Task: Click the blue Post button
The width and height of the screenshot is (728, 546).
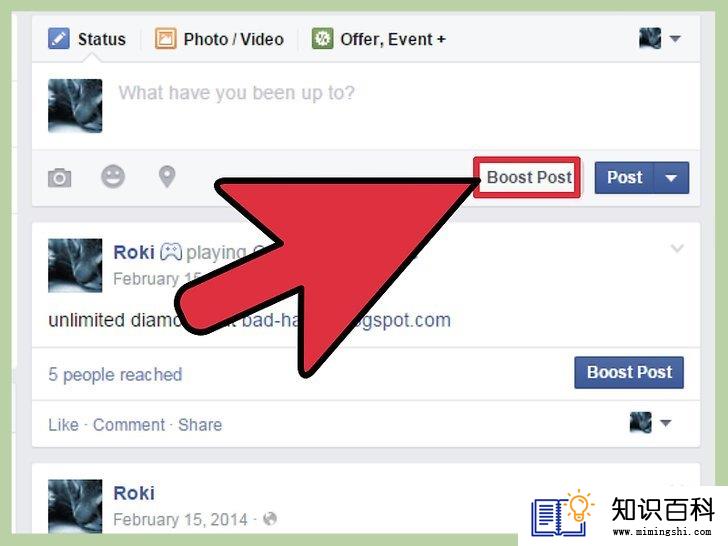Action: point(624,178)
